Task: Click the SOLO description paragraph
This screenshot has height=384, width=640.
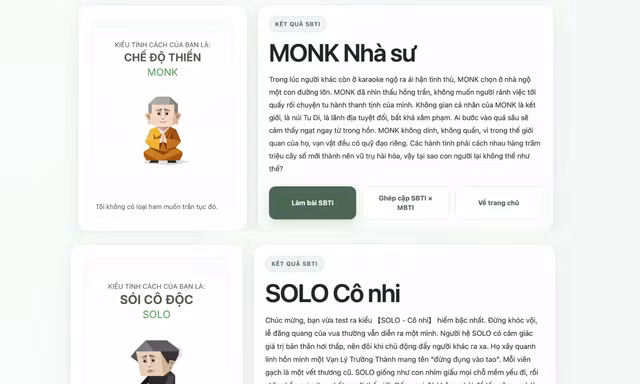Action: pyautogui.click(x=401, y=350)
